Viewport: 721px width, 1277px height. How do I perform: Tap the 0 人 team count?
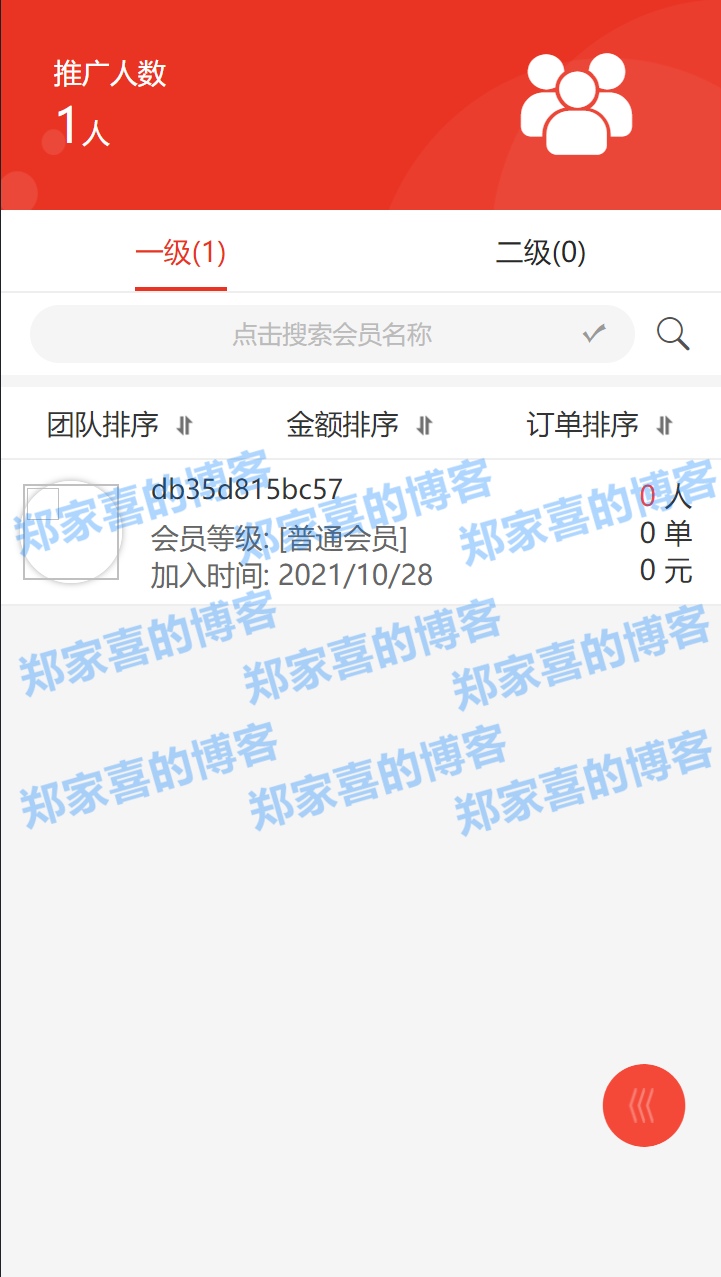click(666, 495)
